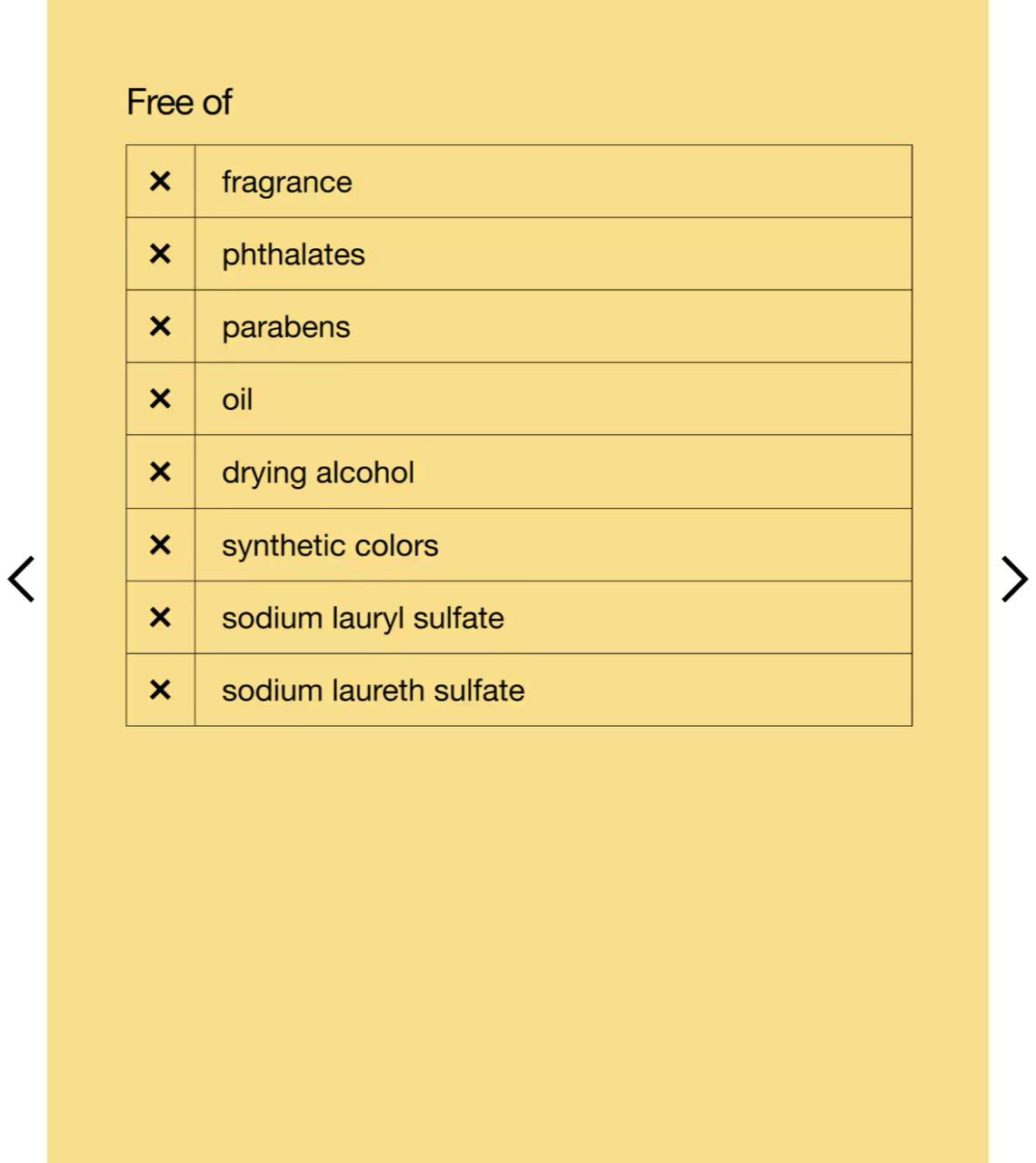Viewport: 1036px width, 1163px height.
Task: Click the X mark beside synthetic colors
Action: (x=160, y=545)
